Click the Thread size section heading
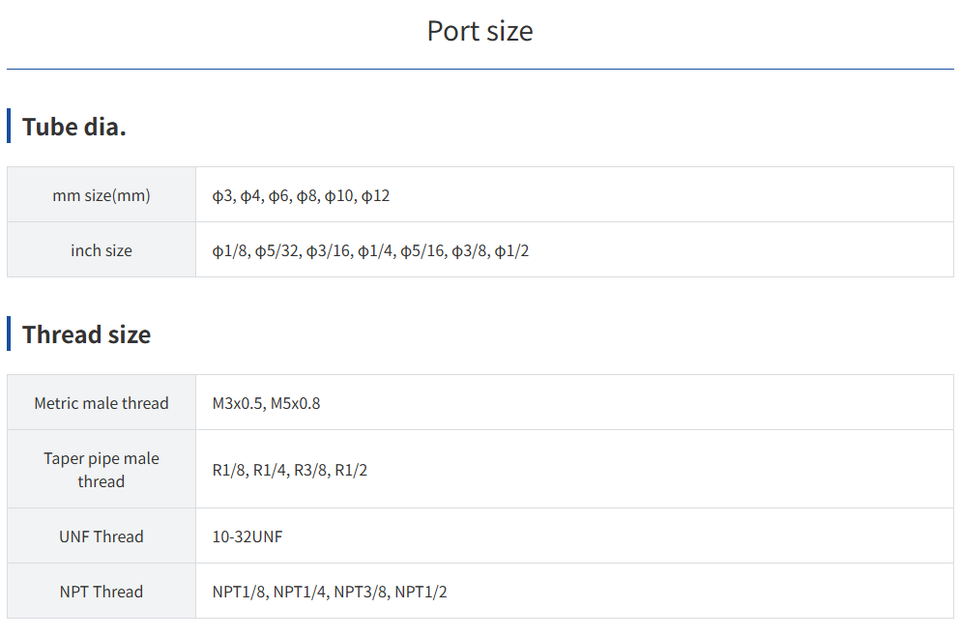960x637 pixels. click(x=86, y=334)
